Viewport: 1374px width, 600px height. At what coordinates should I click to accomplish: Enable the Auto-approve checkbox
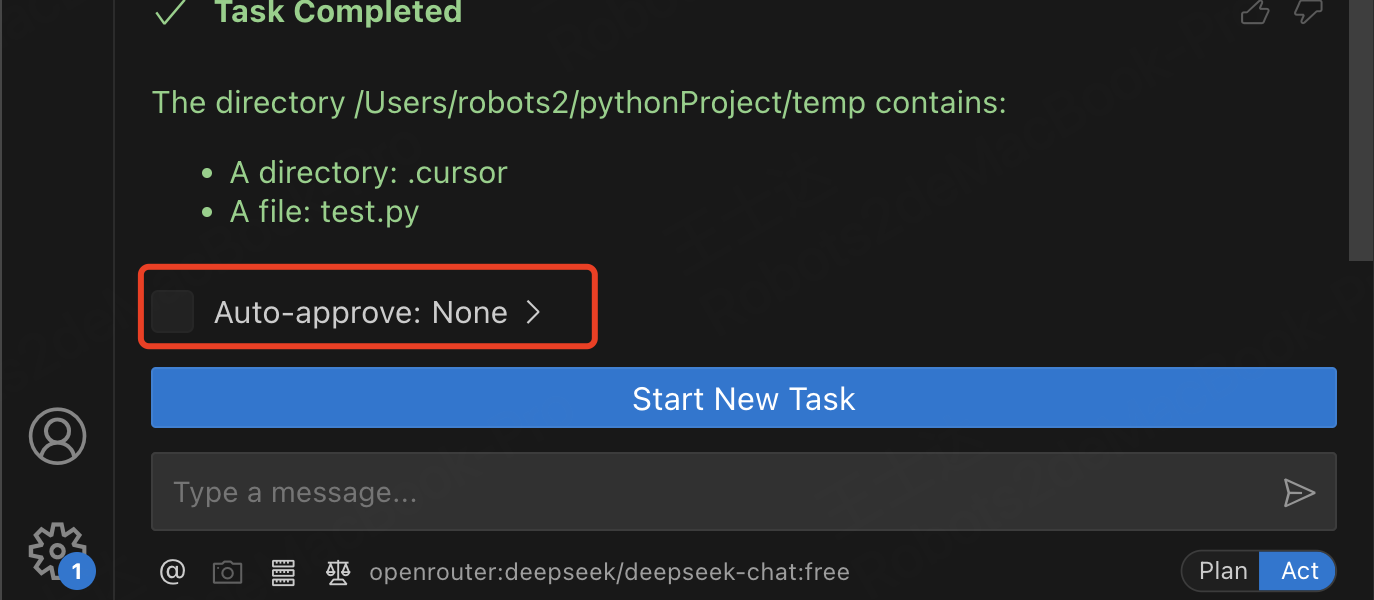(x=173, y=312)
